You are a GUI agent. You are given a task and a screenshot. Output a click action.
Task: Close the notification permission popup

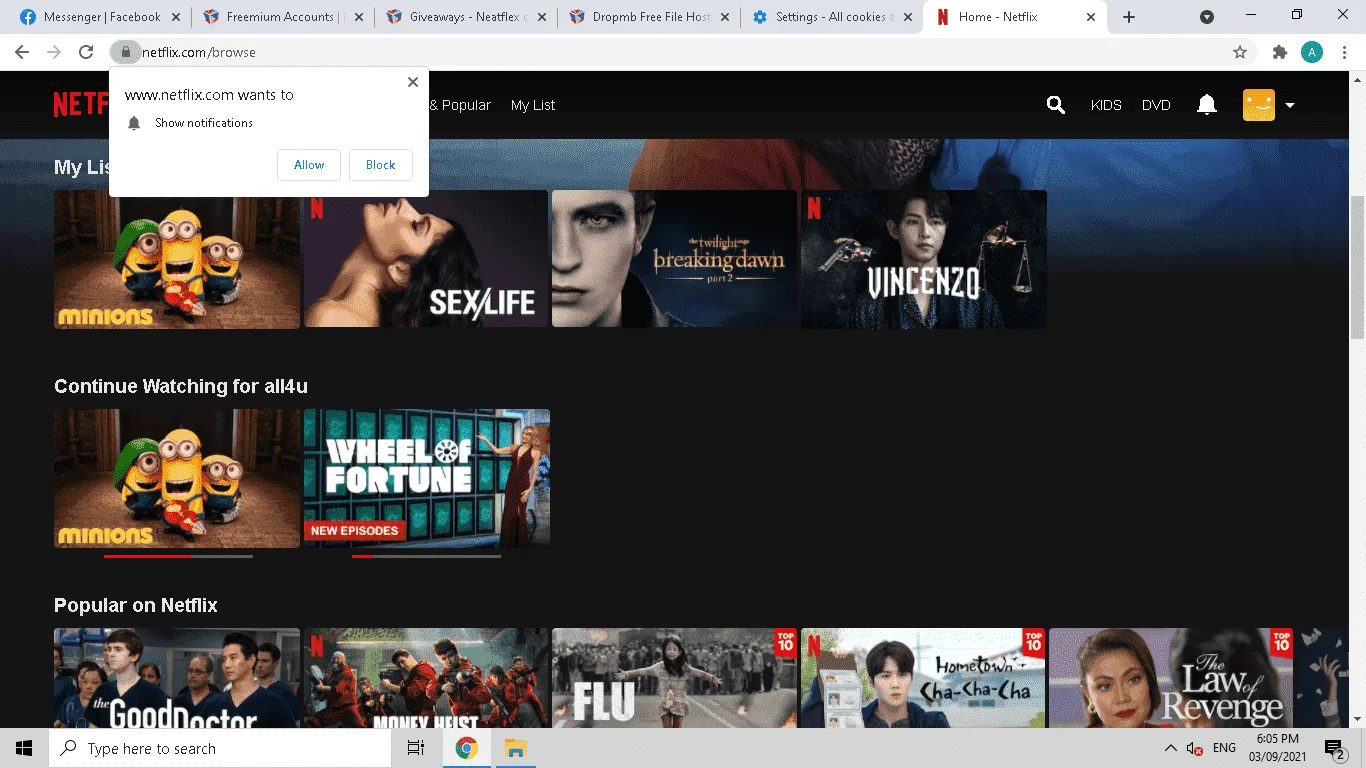(413, 82)
